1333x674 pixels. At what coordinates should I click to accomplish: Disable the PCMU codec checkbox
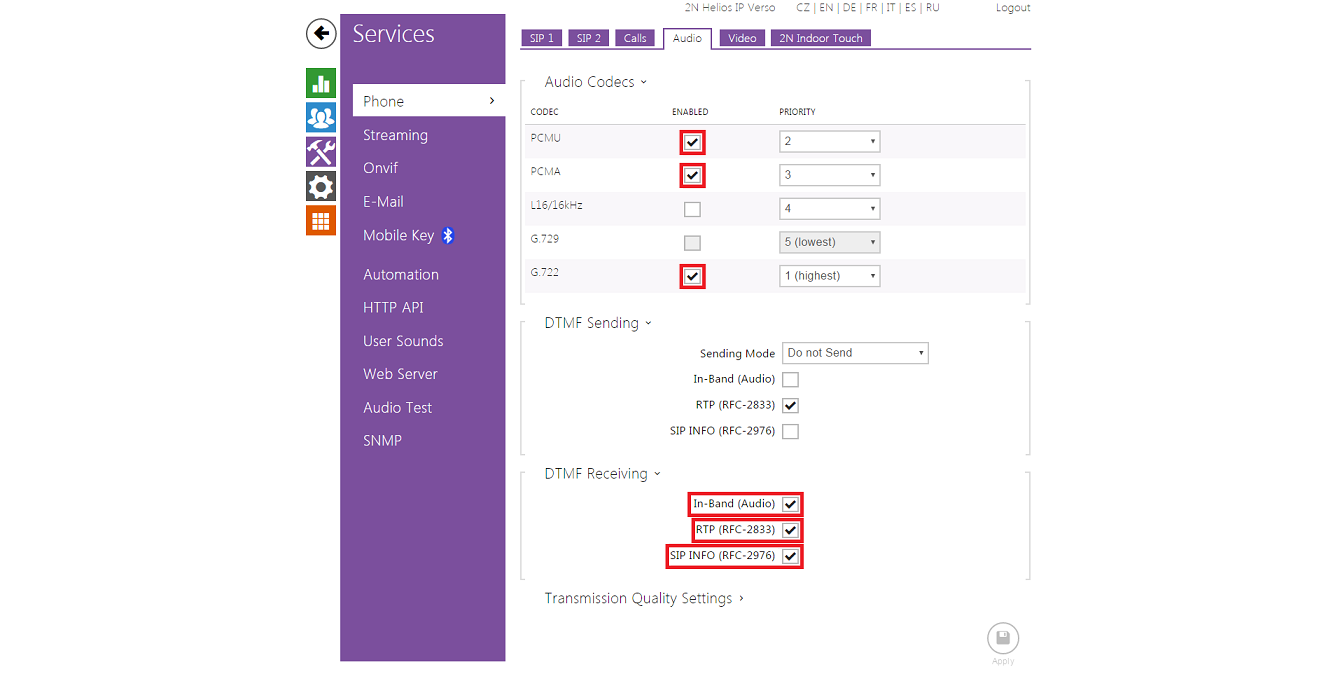(692, 142)
